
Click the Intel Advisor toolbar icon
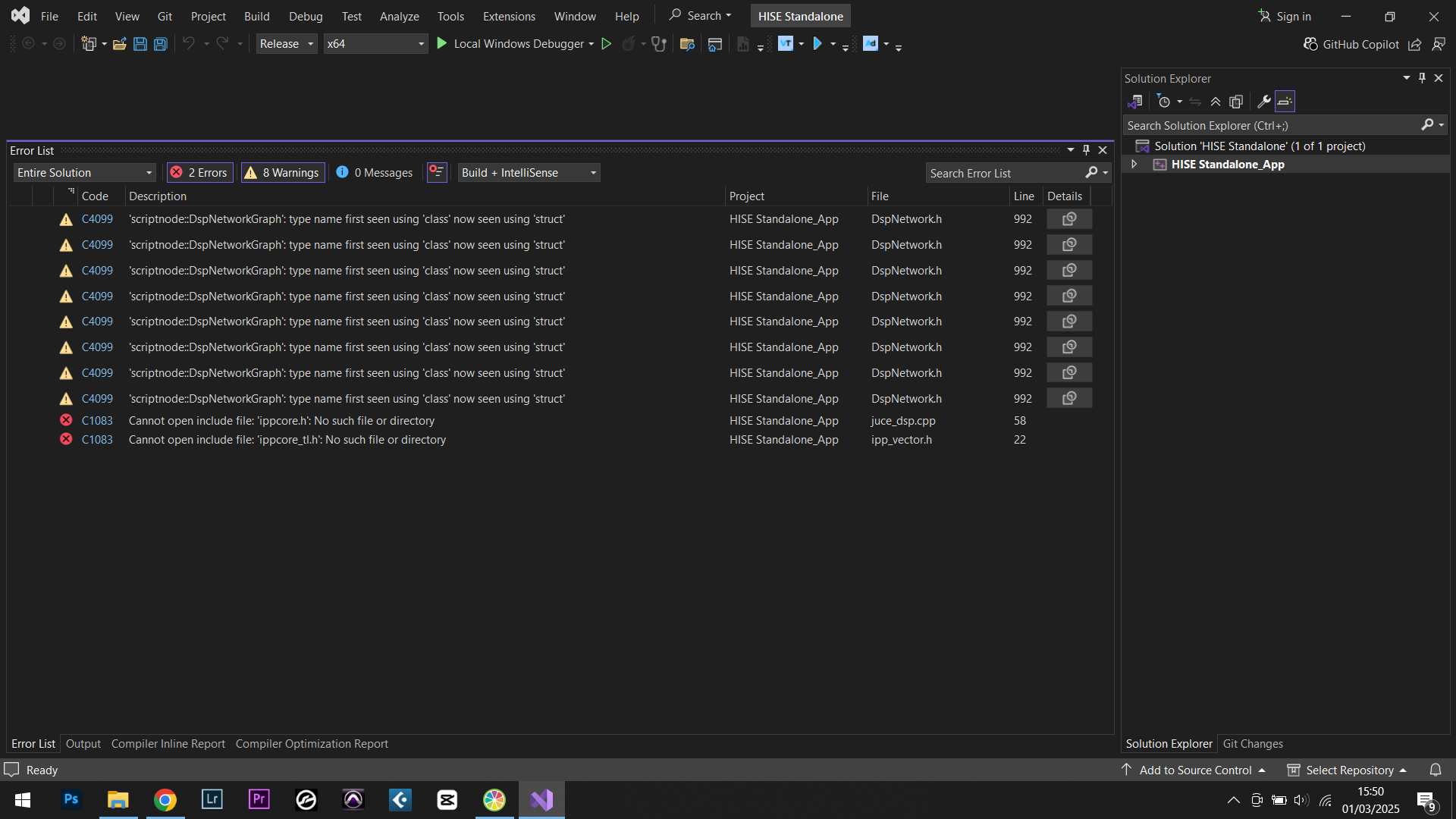(x=871, y=44)
